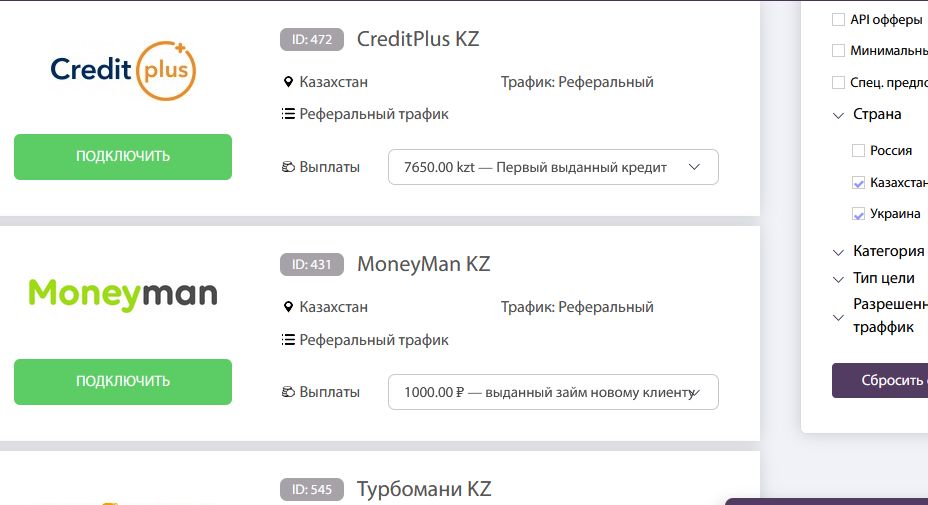Open the CreditPlus payout dropdown
928x505 pixels.
(x=553, y=167)
